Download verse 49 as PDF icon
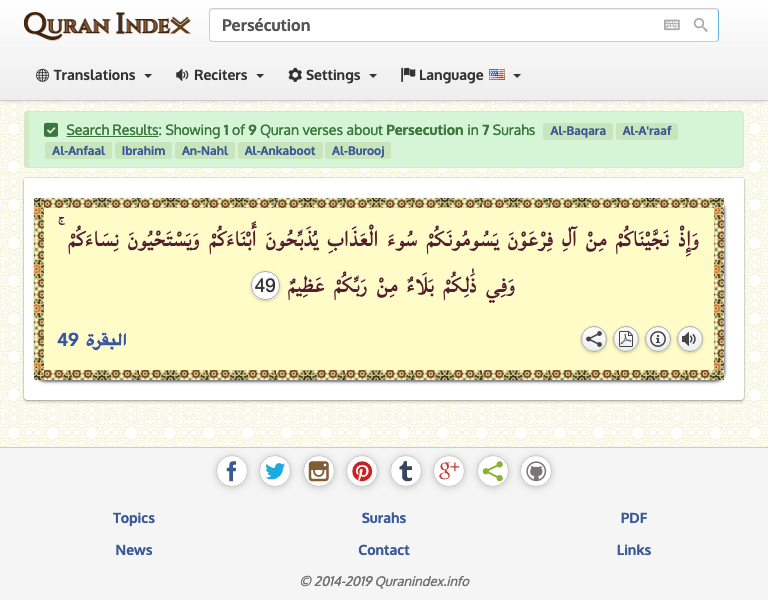Image resolution: width=768 pixels, height=600 pixels. [x=625, y=339]
